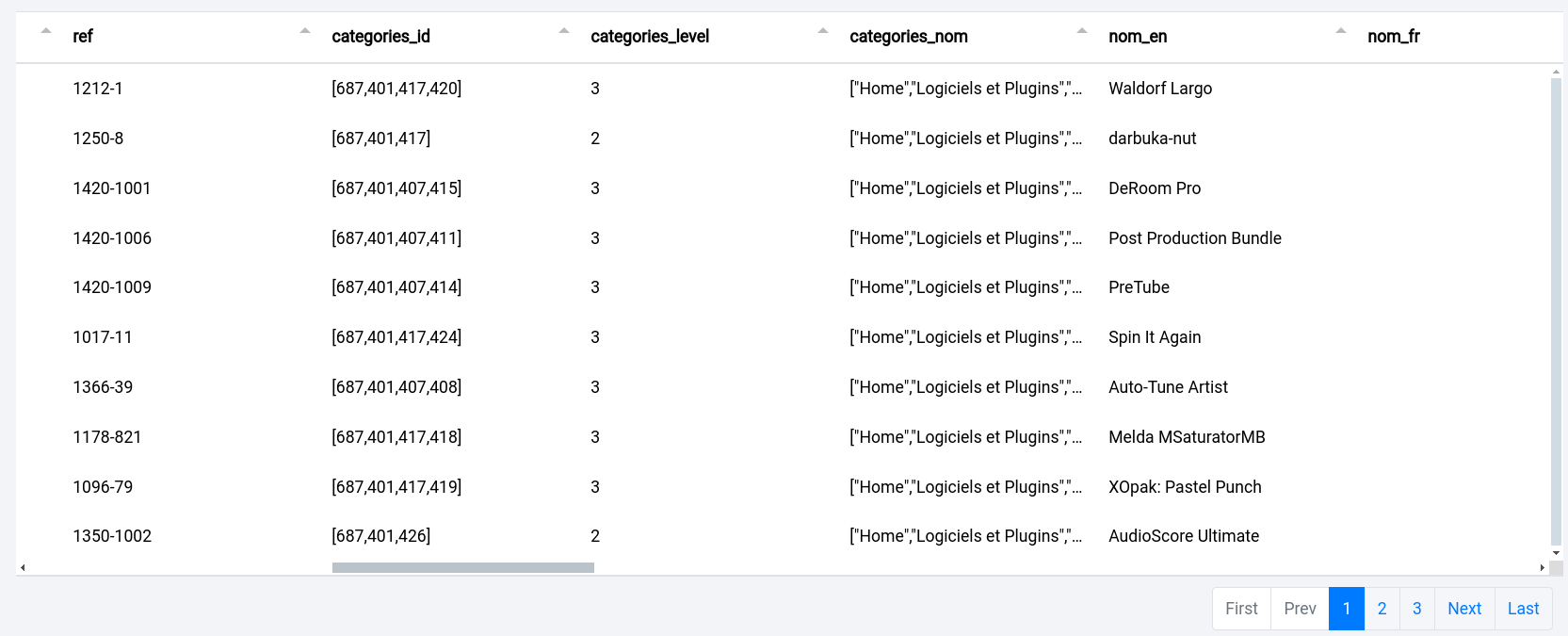Viewport: 1568px width, 636px height.
Task: Click the horizontal scrollbar thumb
Action: tap(462, 567)
